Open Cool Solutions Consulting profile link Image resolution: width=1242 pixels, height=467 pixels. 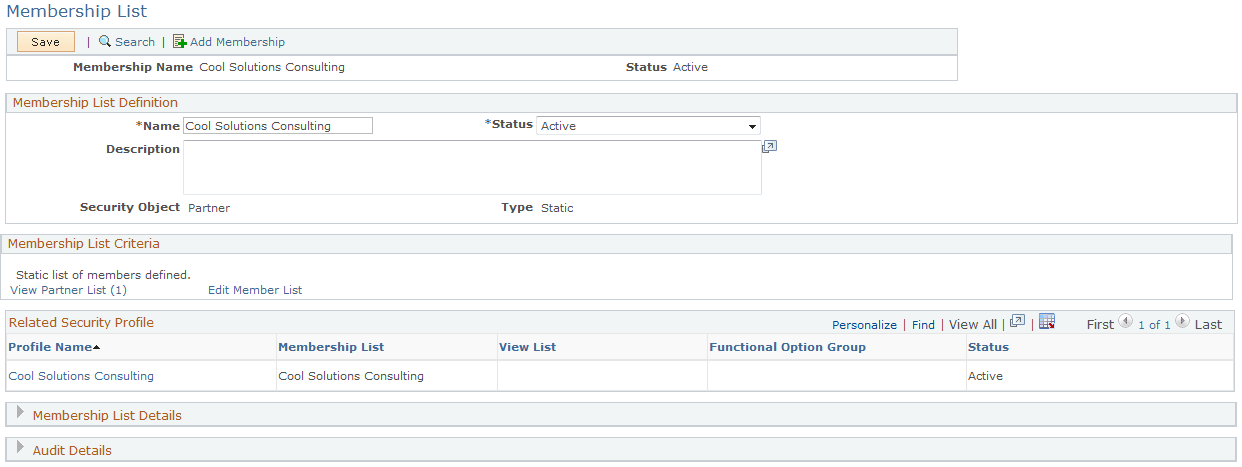click(81, 376)
